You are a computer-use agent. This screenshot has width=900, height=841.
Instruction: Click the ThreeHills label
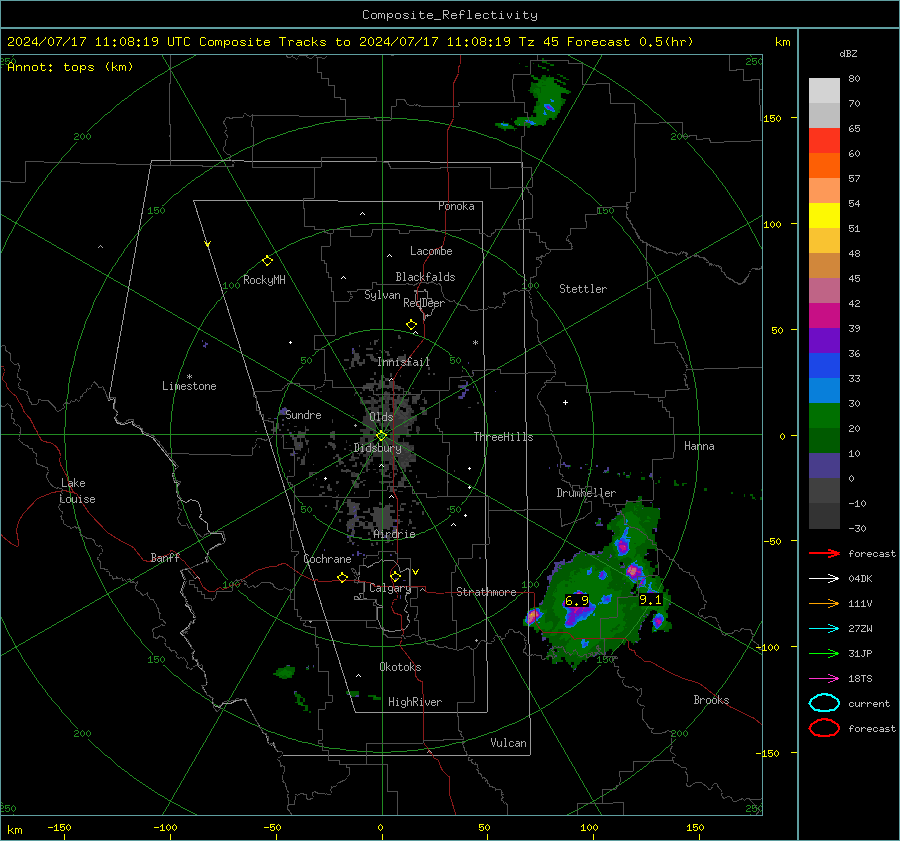click(x=503, y=437)
